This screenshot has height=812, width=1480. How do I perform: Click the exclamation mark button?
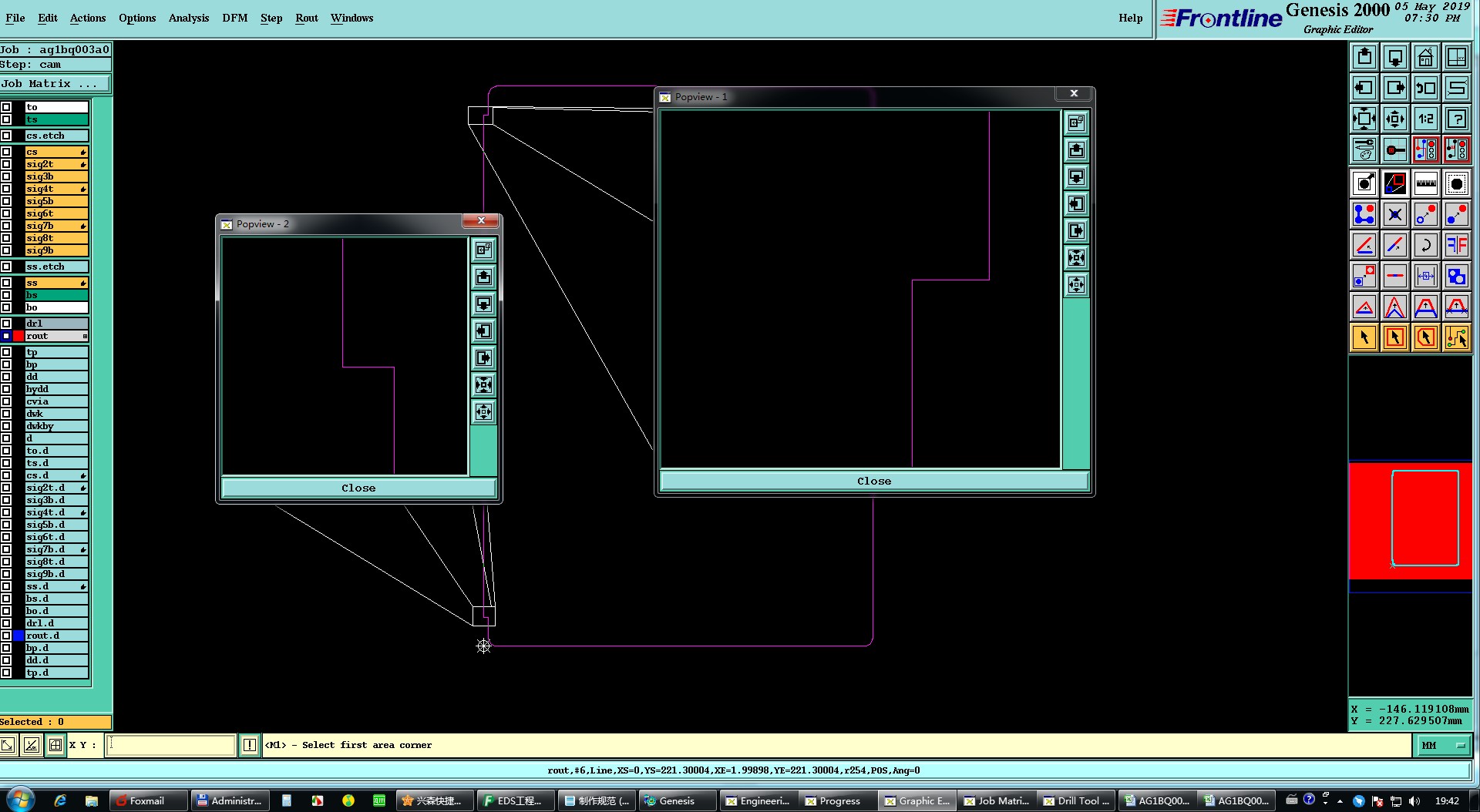[250, 745]
